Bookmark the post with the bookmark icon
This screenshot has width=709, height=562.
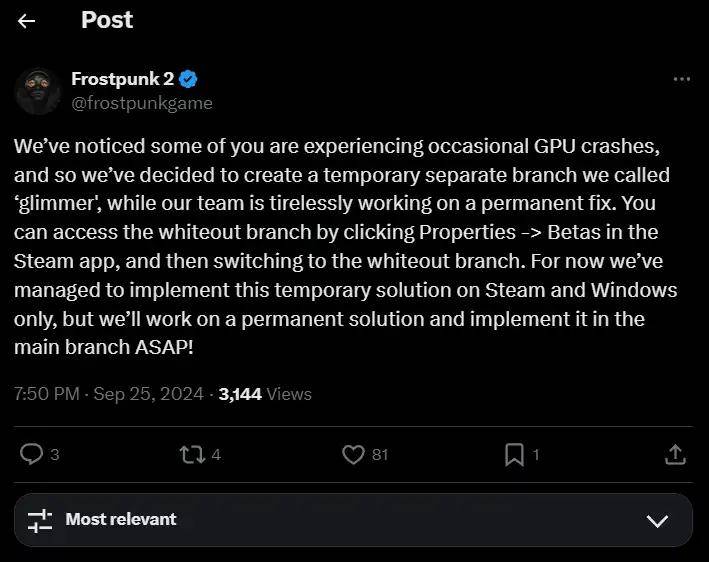tap(514, 454)
